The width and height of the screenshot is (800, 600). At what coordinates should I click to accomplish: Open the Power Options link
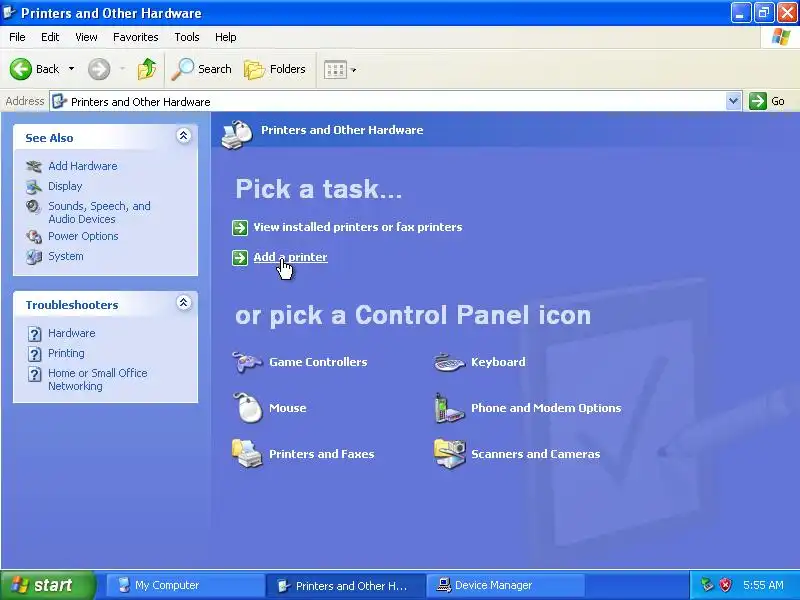(83, 236)
